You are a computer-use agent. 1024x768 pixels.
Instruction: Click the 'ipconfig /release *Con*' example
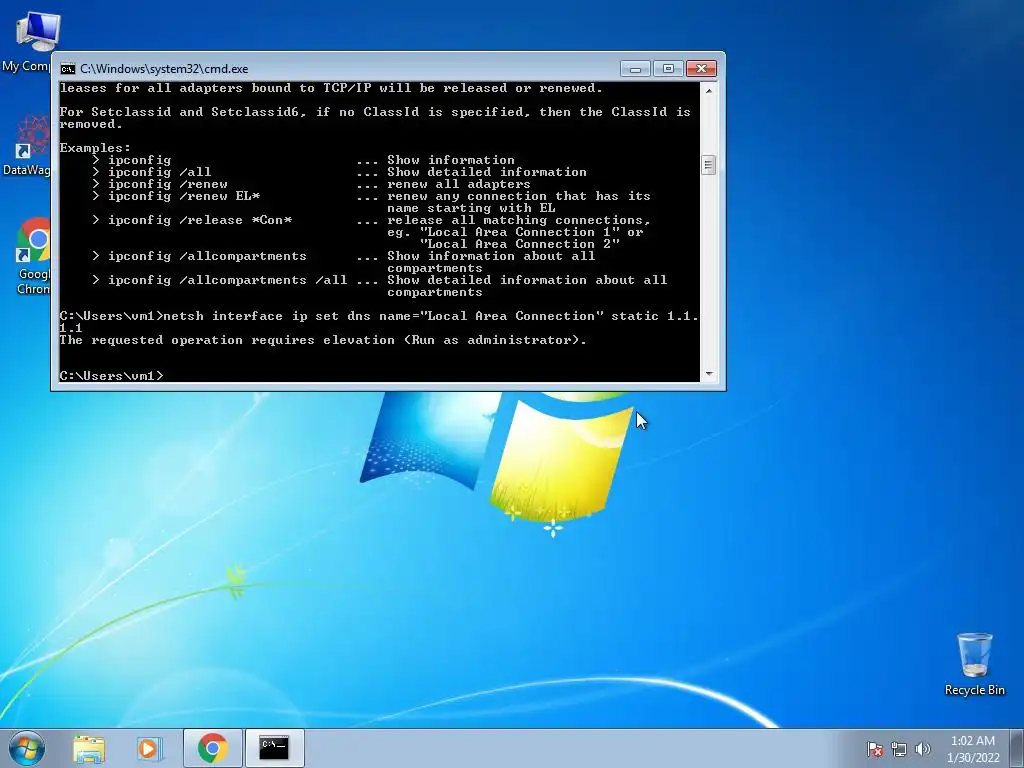(x=192, y=220)
